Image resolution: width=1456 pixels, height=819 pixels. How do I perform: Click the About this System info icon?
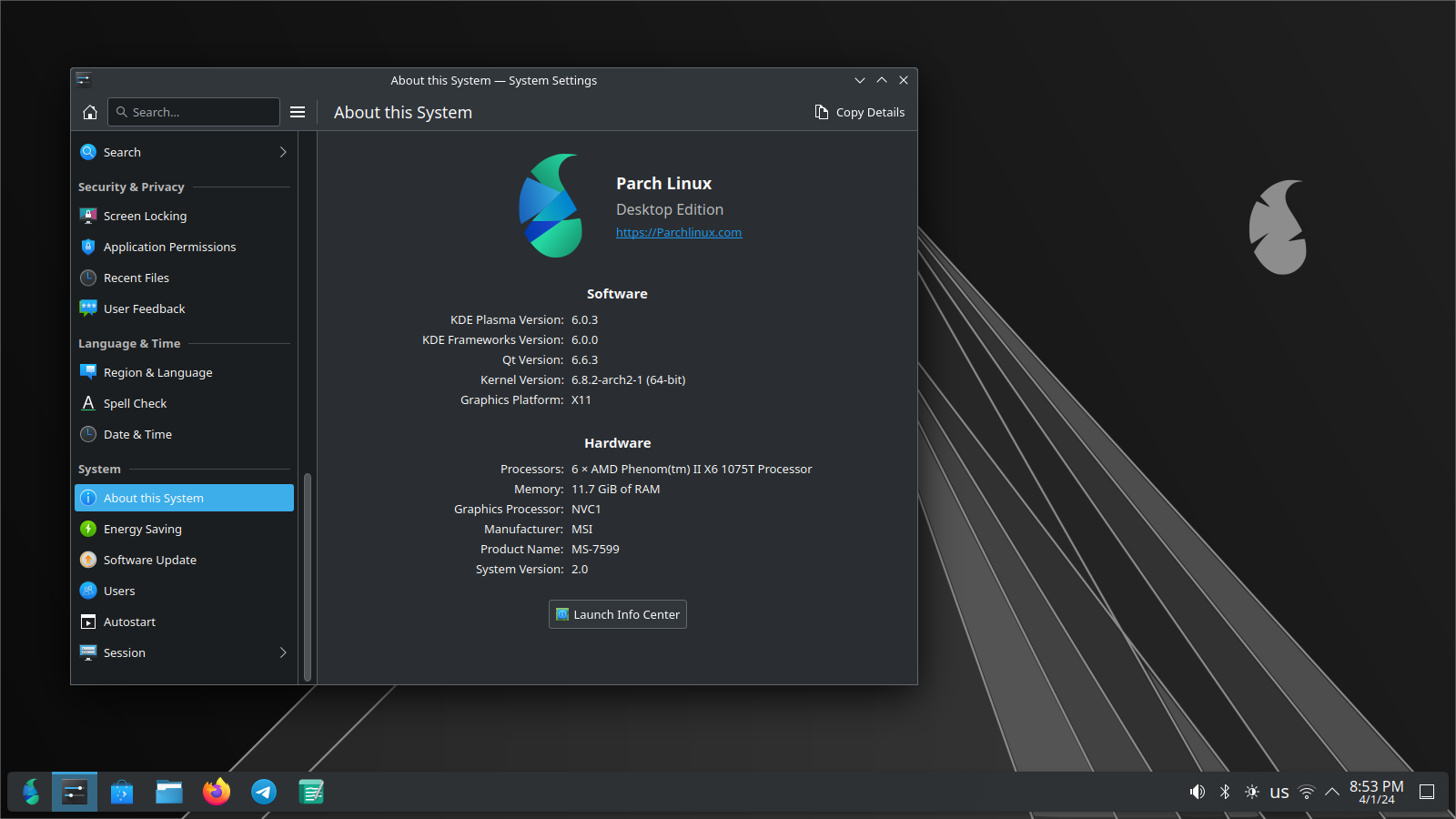click(88, 498)
